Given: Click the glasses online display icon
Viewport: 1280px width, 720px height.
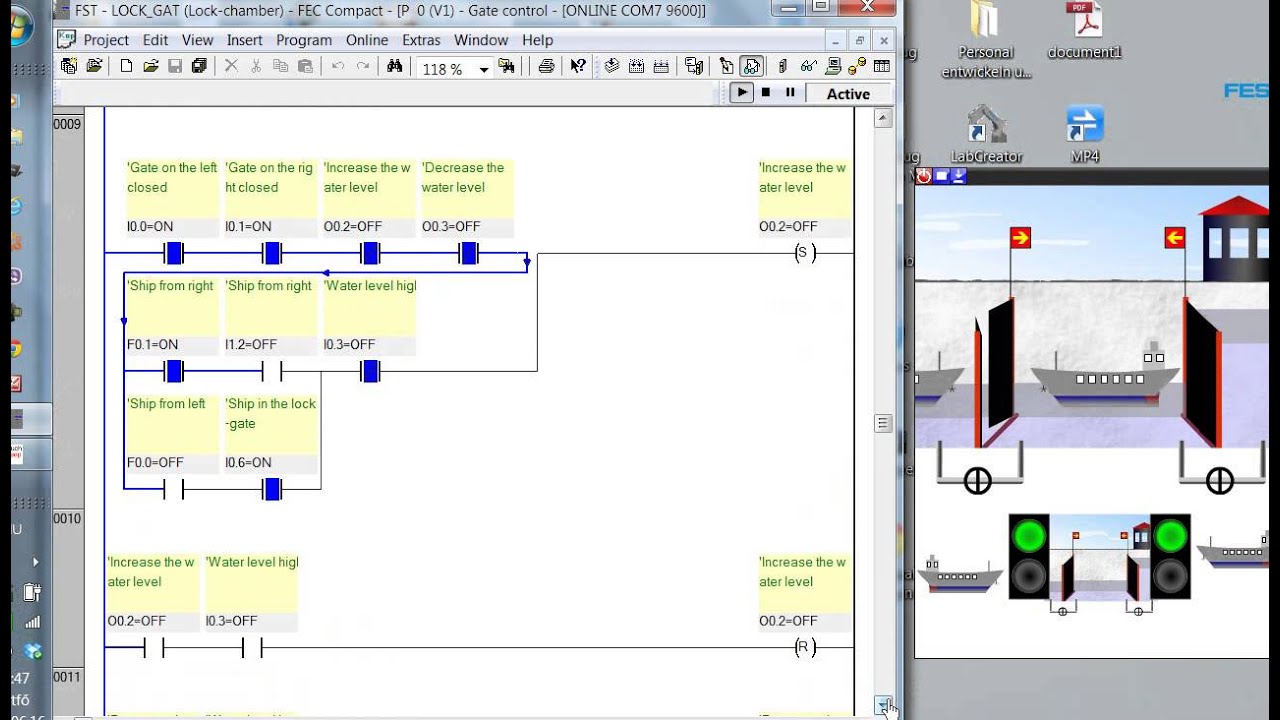Looking at the screenshot, I should (x=808, y=66).
